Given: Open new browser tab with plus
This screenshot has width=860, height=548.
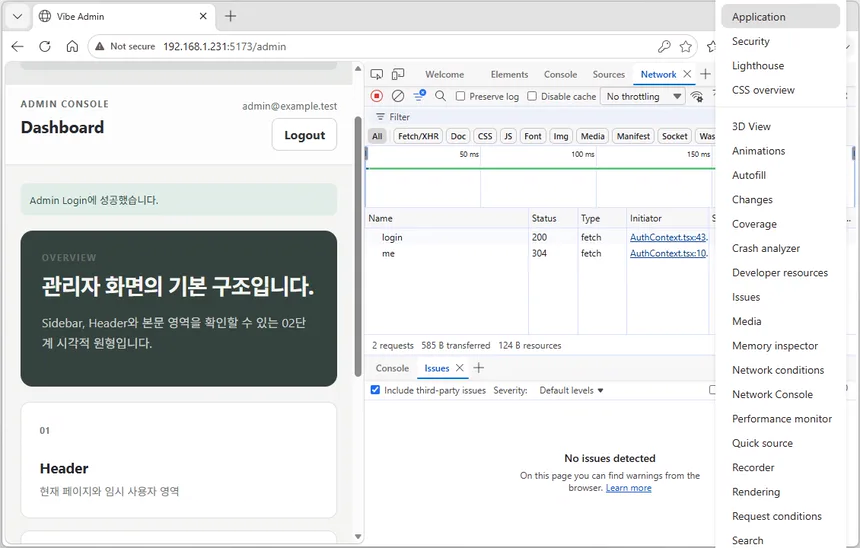Looking at the screenshot, I should pyautogui.click(x=230, y=16).
